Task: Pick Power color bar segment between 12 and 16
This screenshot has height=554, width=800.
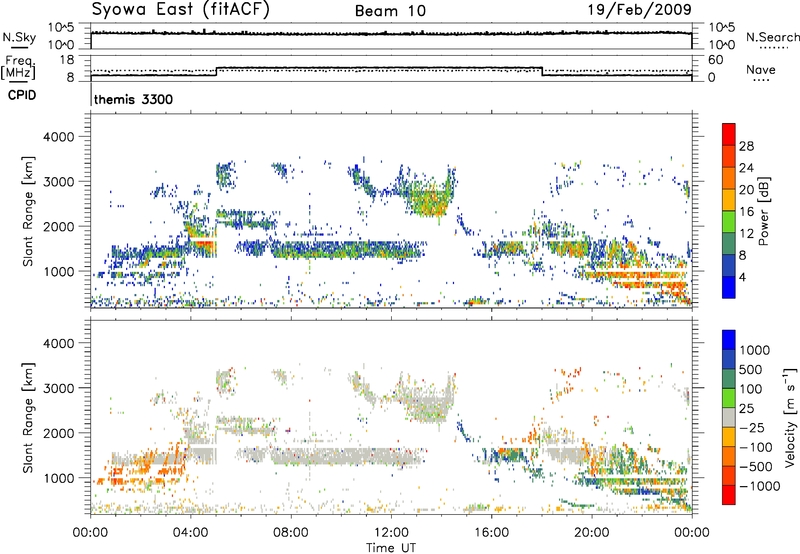Action: [729, 222]
